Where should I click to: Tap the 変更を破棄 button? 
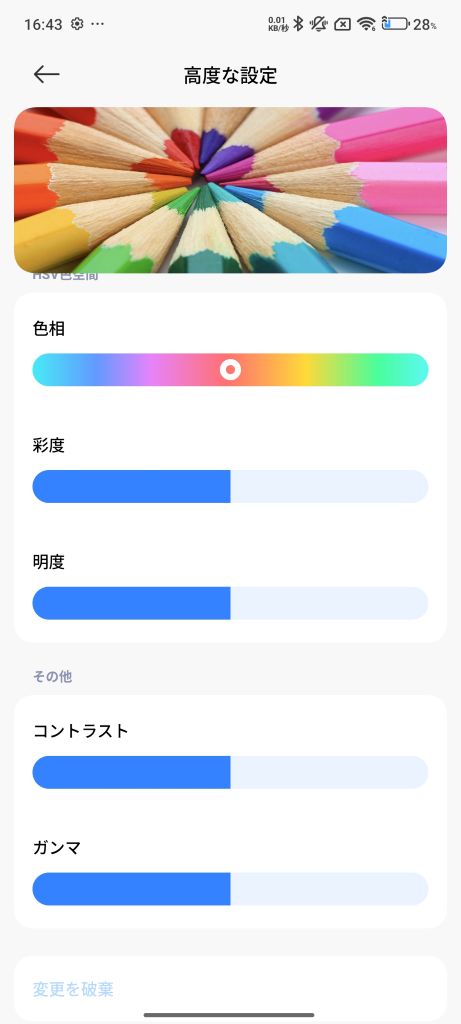point(73,989)
